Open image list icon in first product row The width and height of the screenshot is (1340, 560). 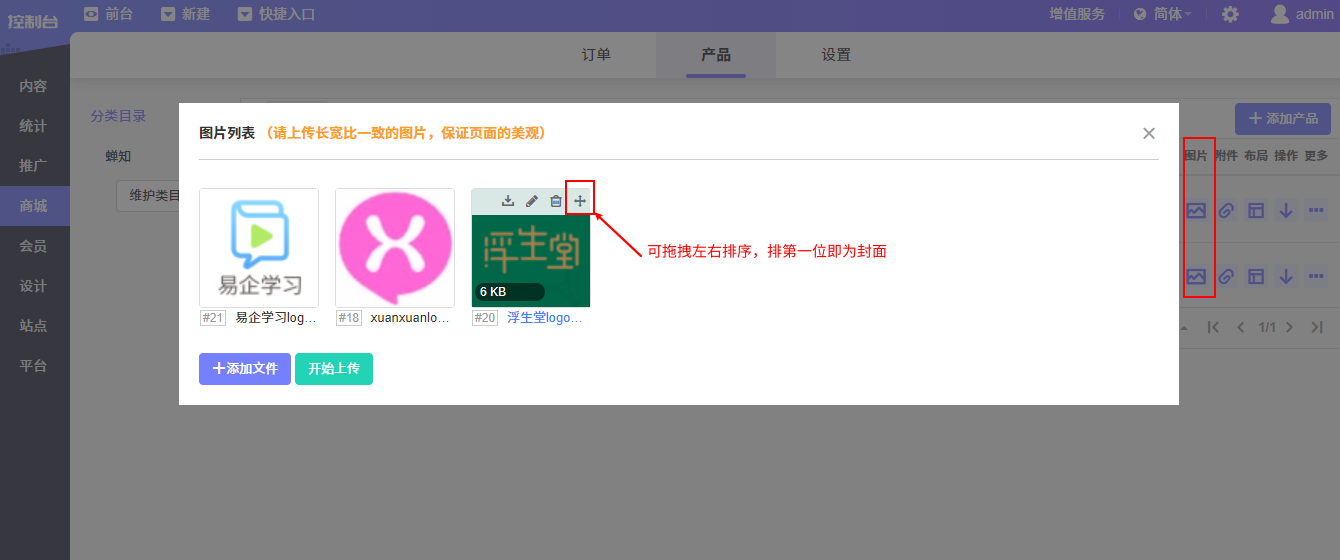1196,211
